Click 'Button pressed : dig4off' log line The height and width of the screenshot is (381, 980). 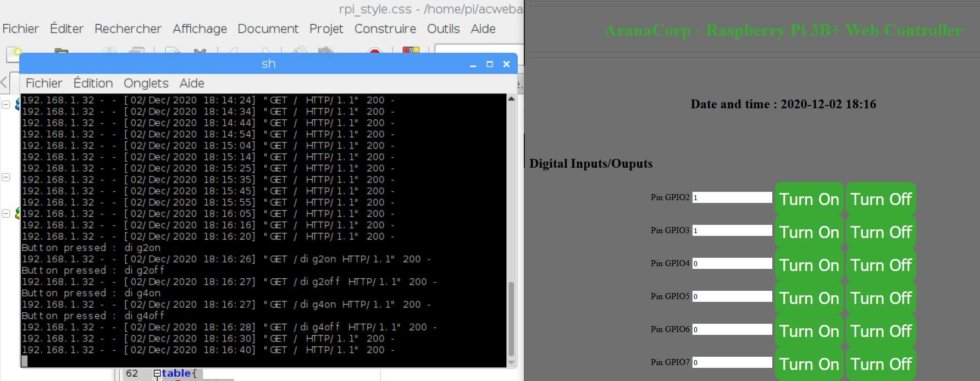point(94,316)
